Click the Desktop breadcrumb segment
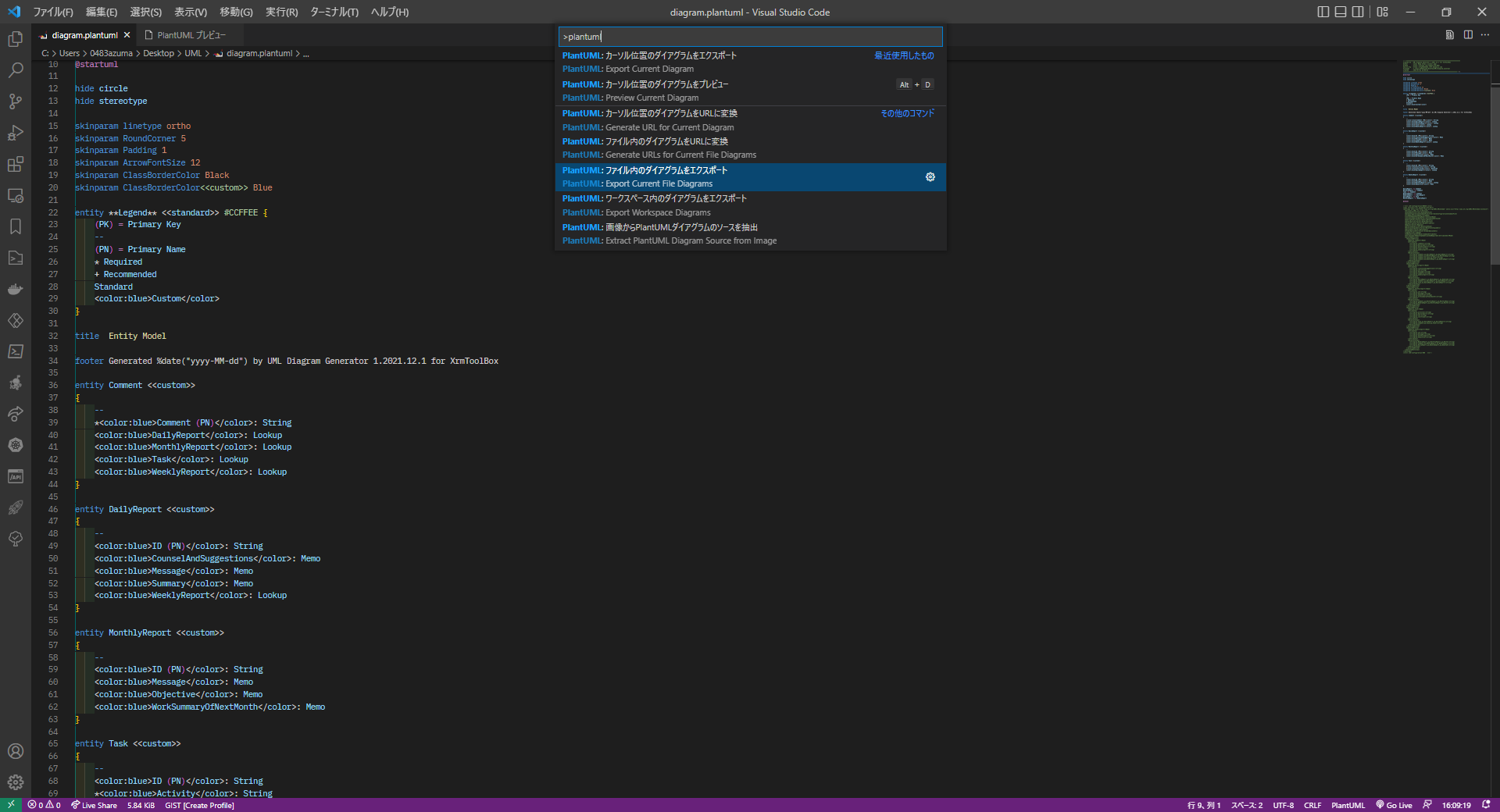 click(159, 54)
